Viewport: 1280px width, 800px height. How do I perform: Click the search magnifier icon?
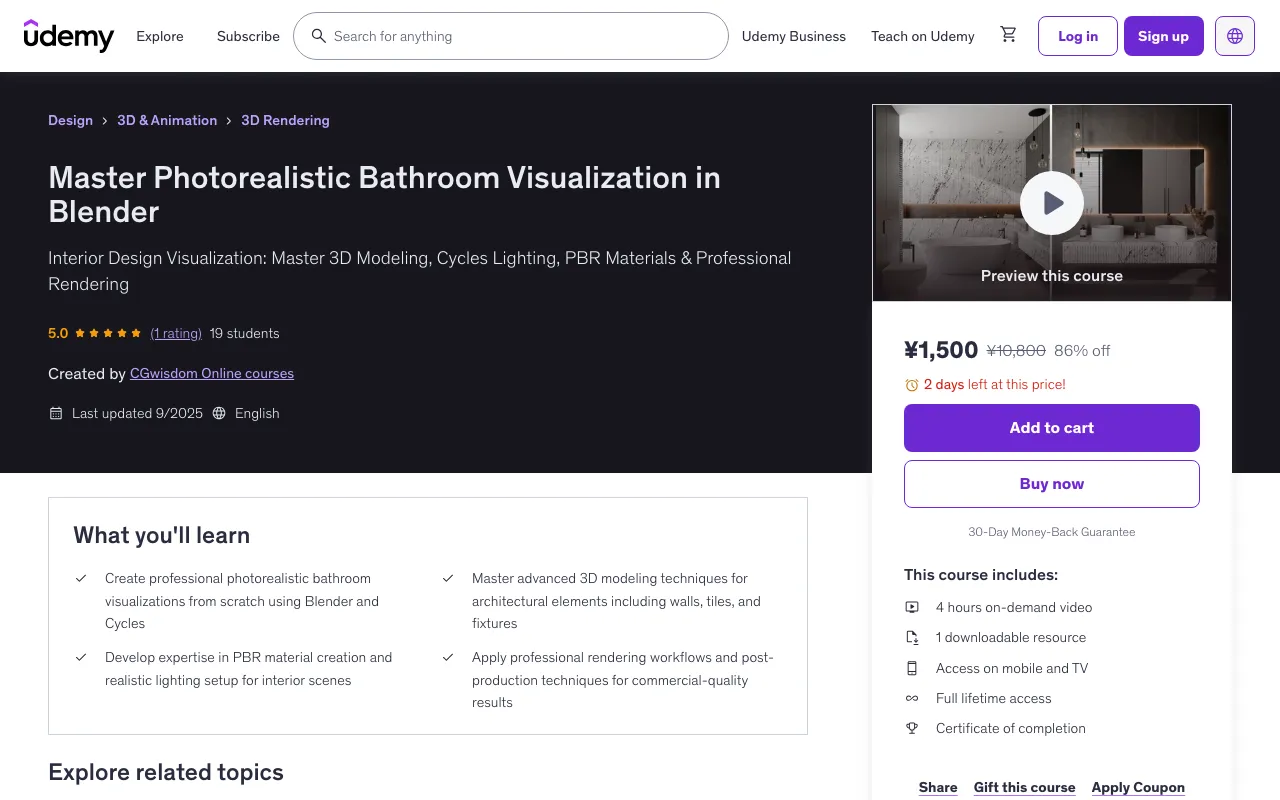[318, 36]
